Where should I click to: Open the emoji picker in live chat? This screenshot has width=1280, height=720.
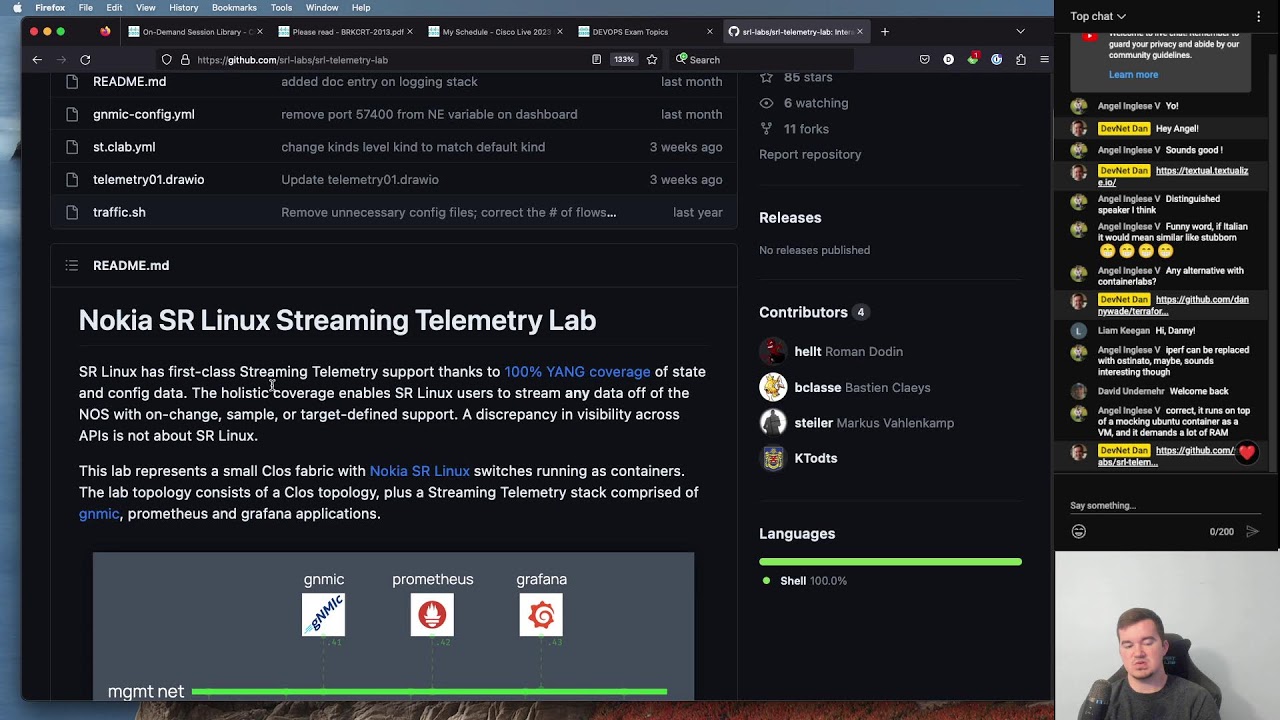(x=1079, y=532)
